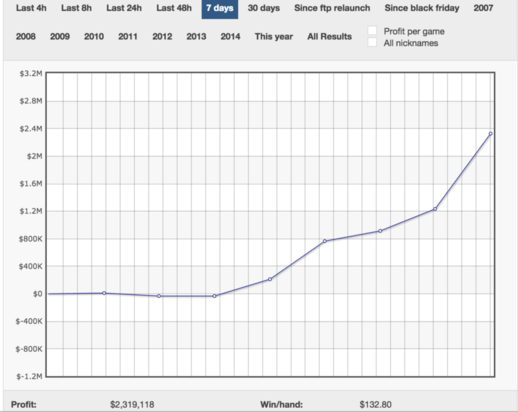Switch to Last 8h view
Screen dimensions: 518x412
76,8
